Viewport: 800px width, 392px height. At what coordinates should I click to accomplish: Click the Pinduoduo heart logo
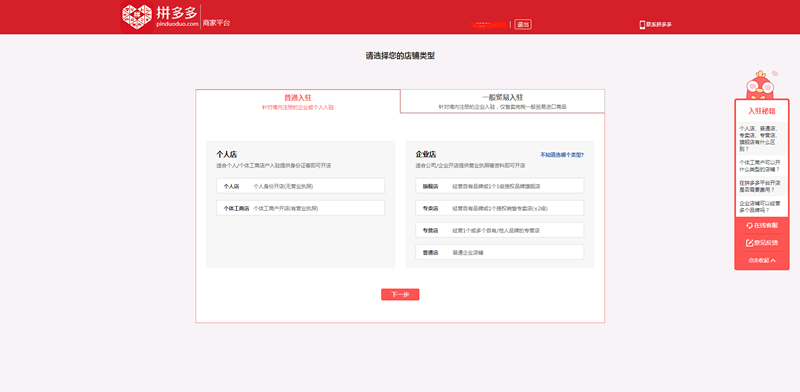[137, 17]
